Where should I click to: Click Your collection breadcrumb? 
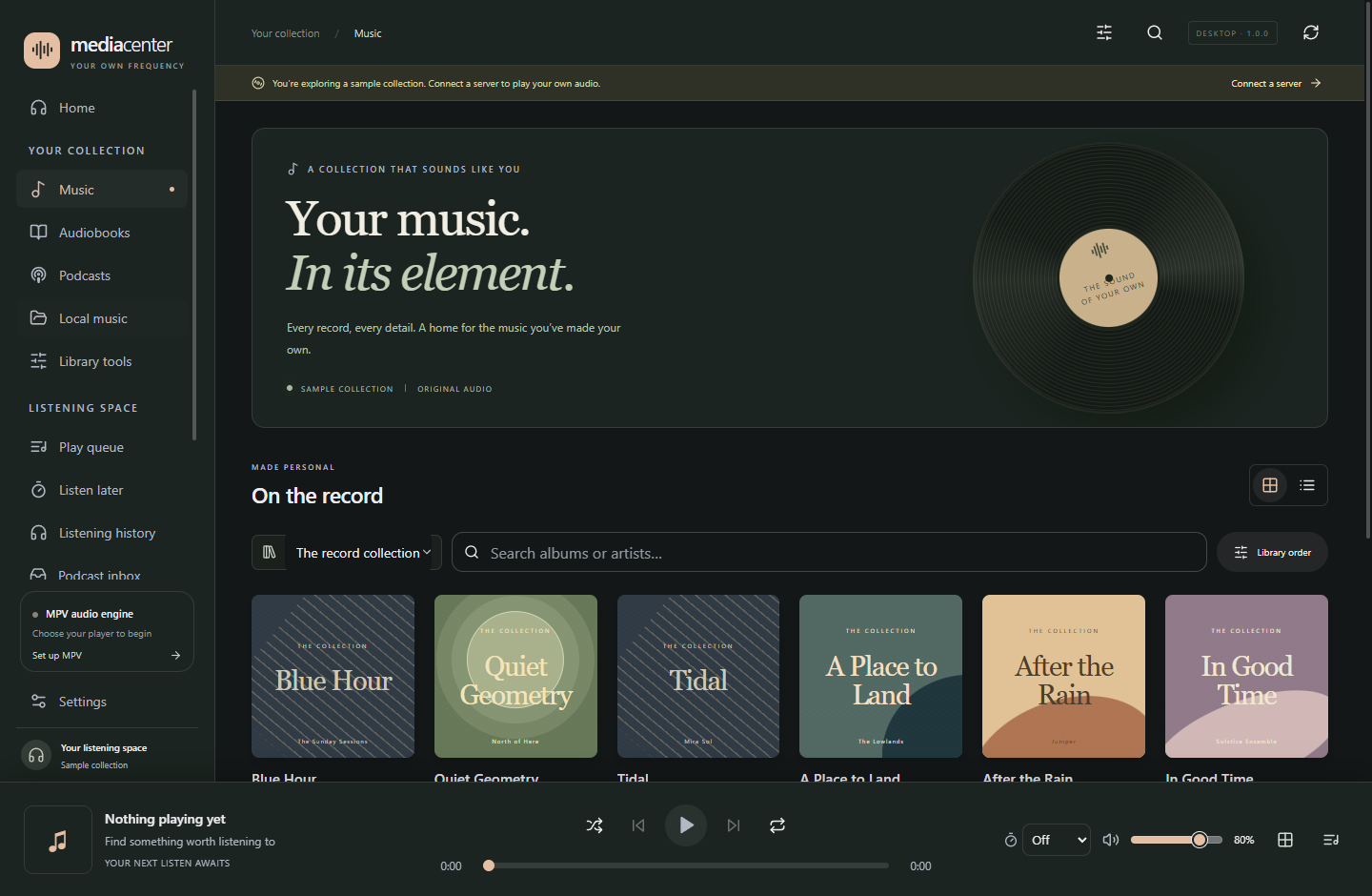(x=285, y=33)
